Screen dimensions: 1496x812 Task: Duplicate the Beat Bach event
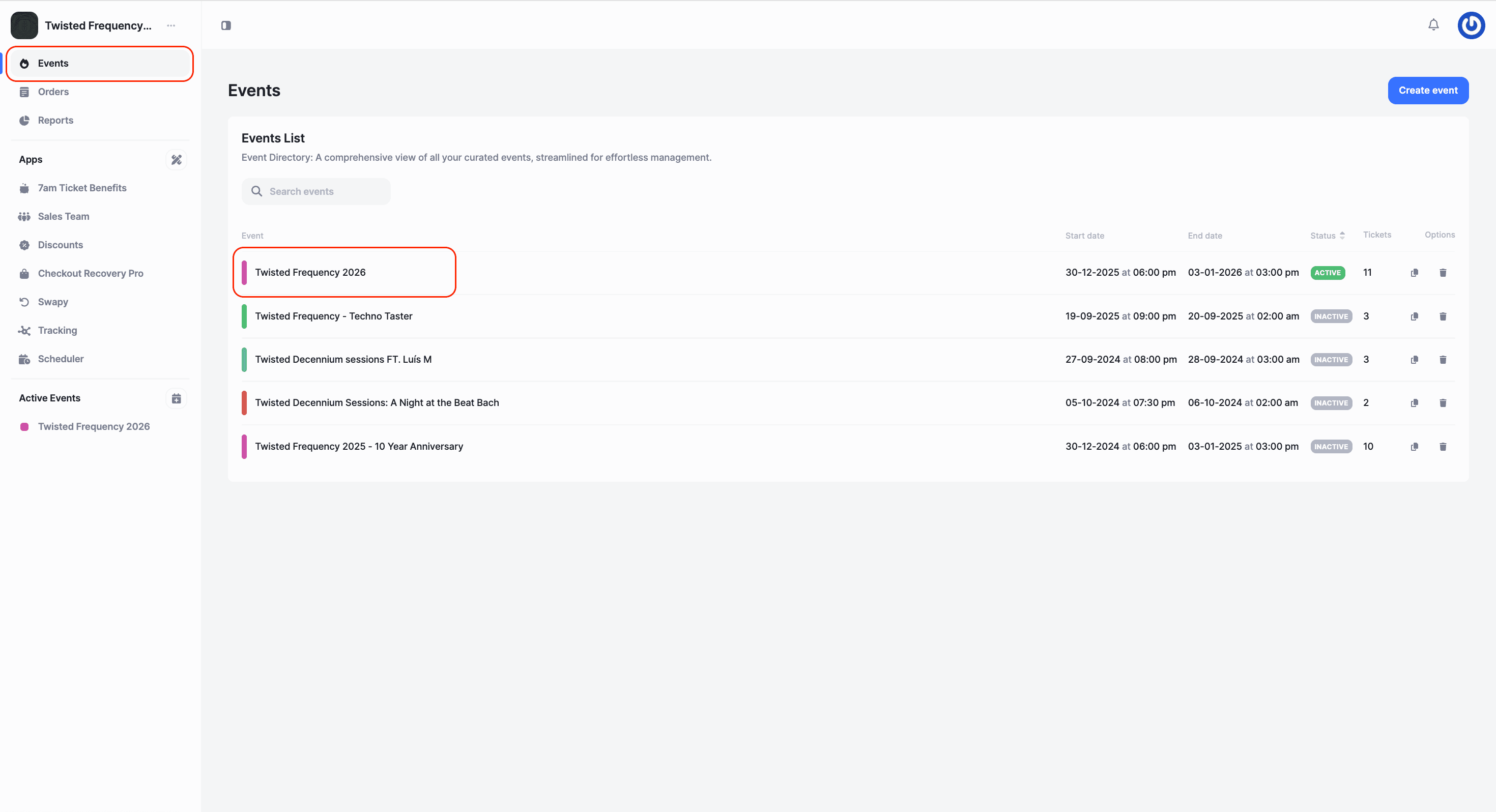pyautogui.click(x=1414, y=402)
